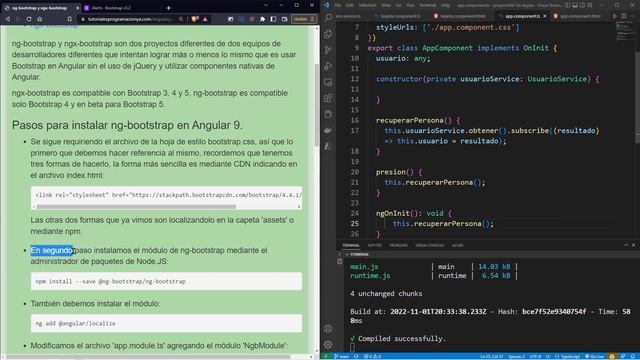
Task: Toggle the browser sidebar panel icon
Action: point(273,19)
